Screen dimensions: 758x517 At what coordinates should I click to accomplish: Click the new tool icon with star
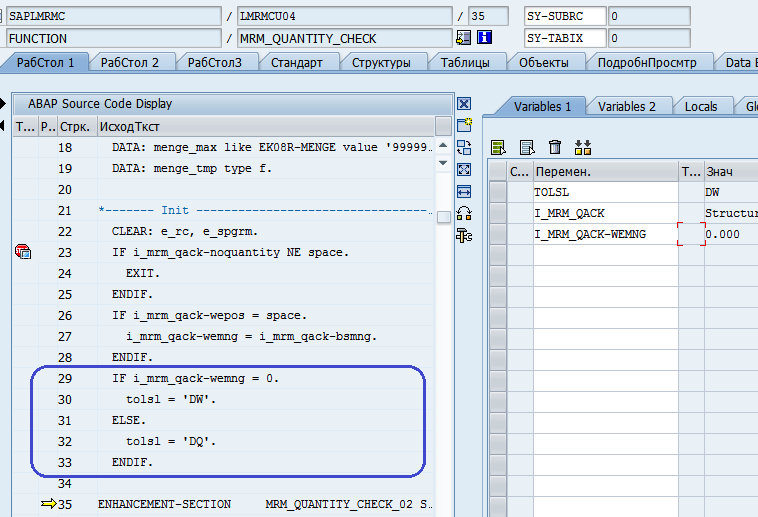[464, 125]
